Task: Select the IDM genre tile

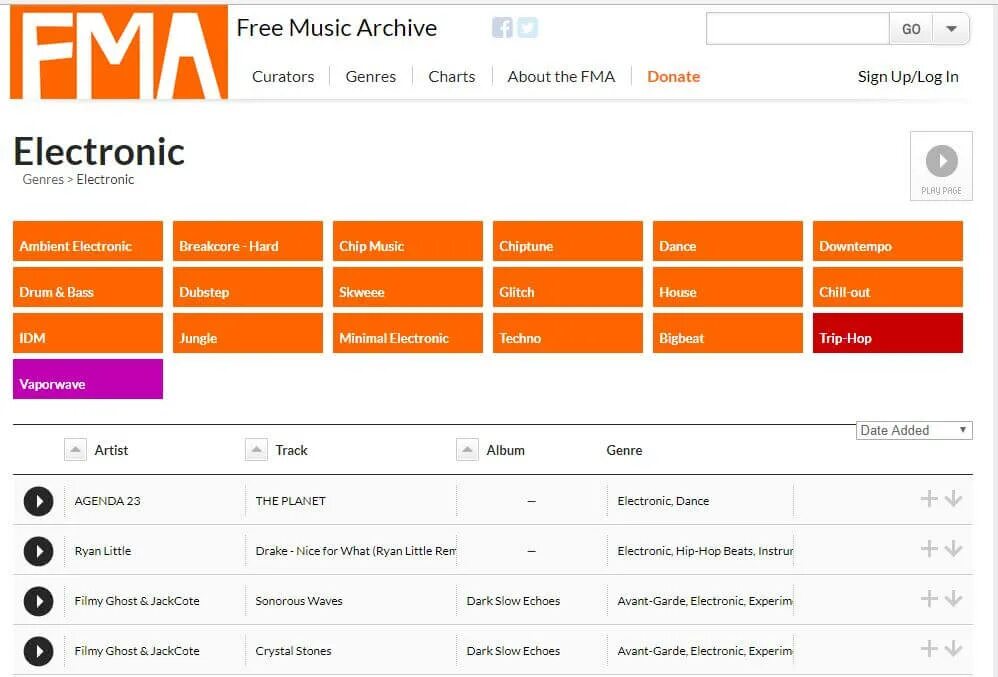Action: click(88, 333)
